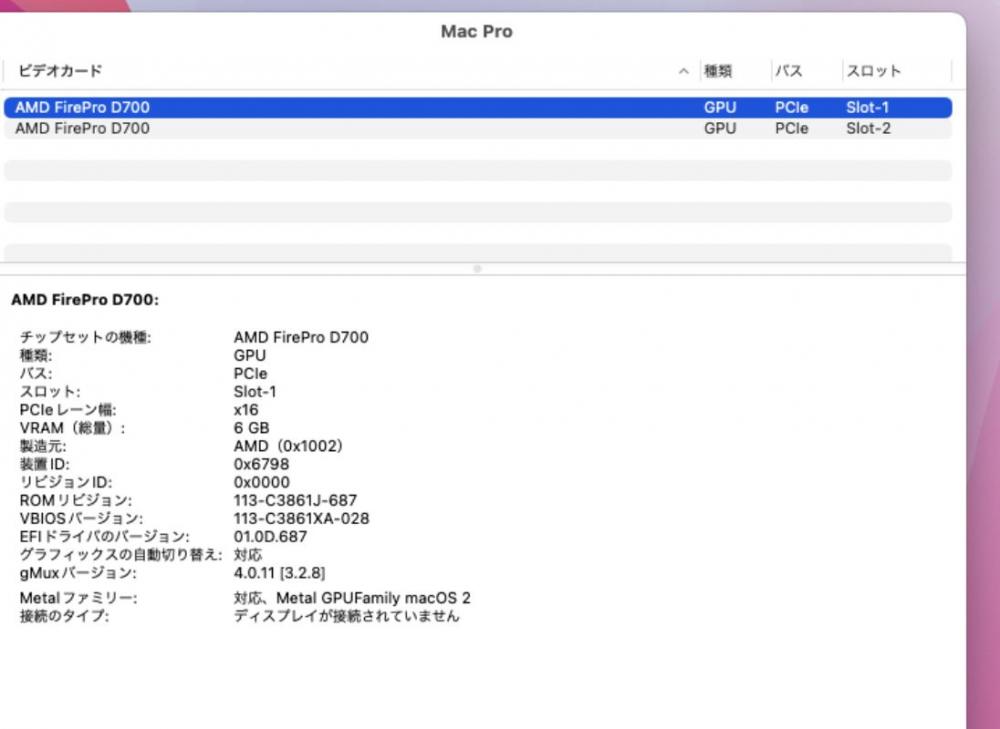Image resolution: width=1000 pixels, height=729 pixels.
Task: Click the EFI driver version 01.0D.687
Action: [270, 536]
